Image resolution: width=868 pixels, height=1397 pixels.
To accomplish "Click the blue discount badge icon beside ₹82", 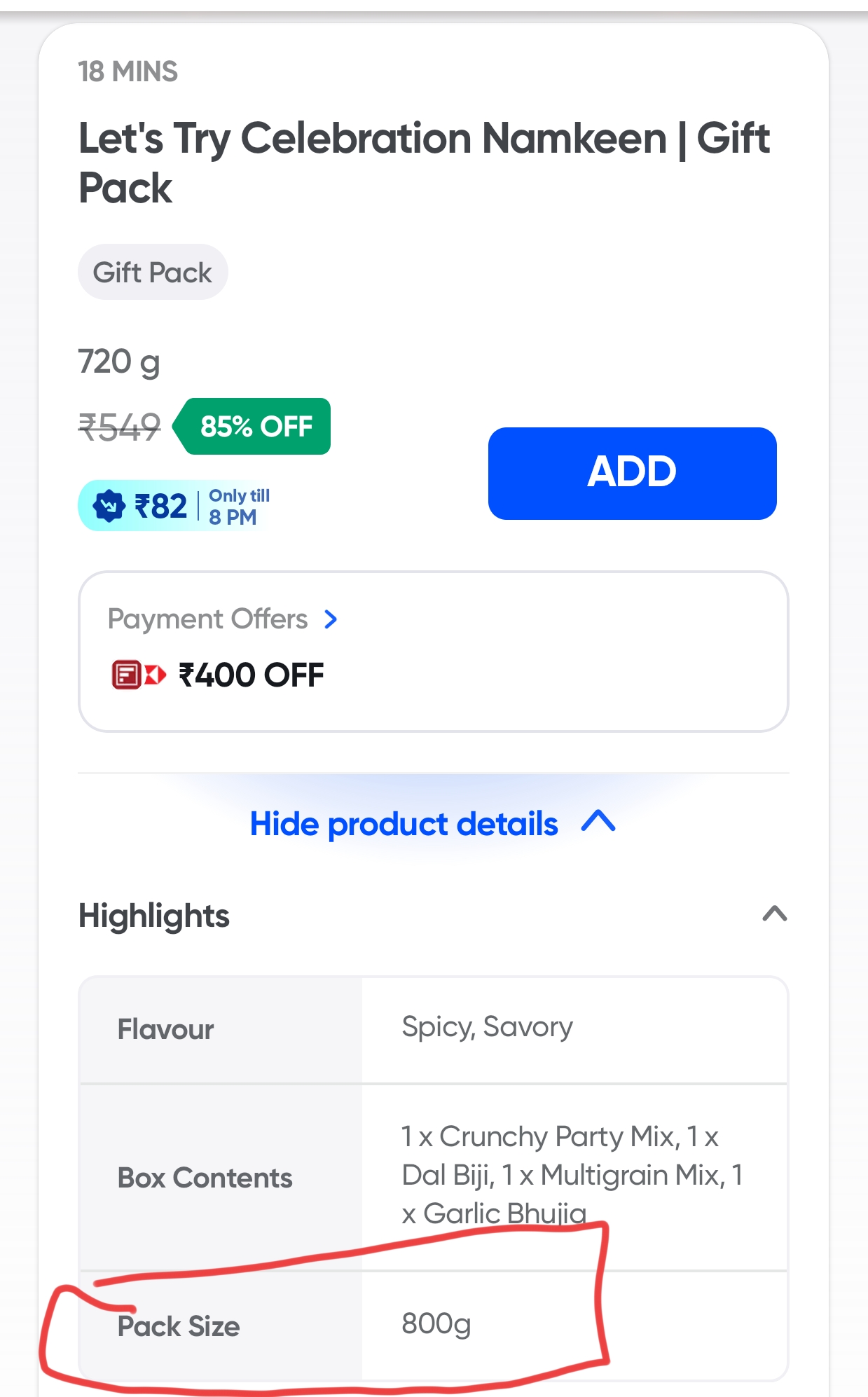I will pyautogui.click(x=109, y=506).
